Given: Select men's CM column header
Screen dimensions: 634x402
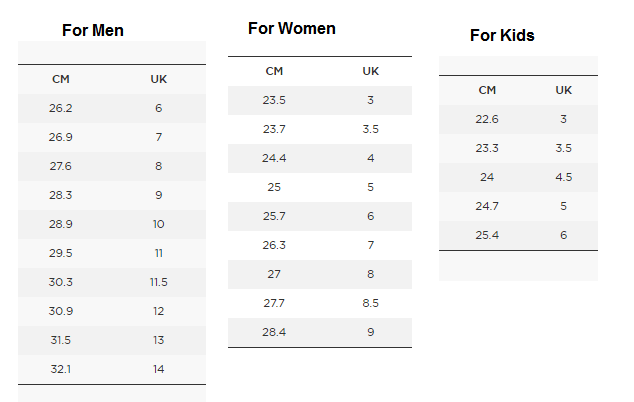Looking at the screenshot, I should [x=60, y=79].
